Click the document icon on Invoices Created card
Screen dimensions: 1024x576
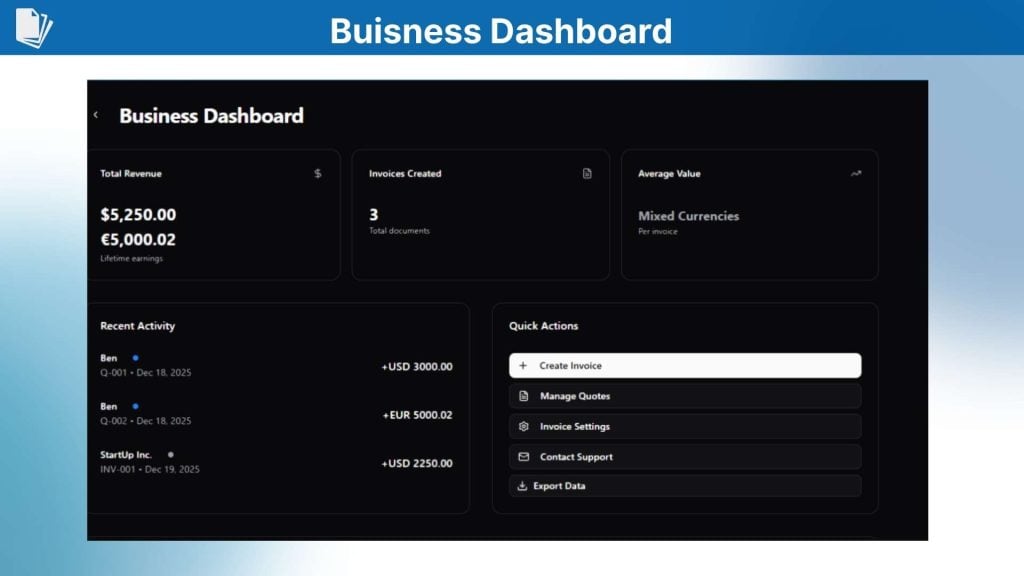pyautogui.click(x=585, y=173)
